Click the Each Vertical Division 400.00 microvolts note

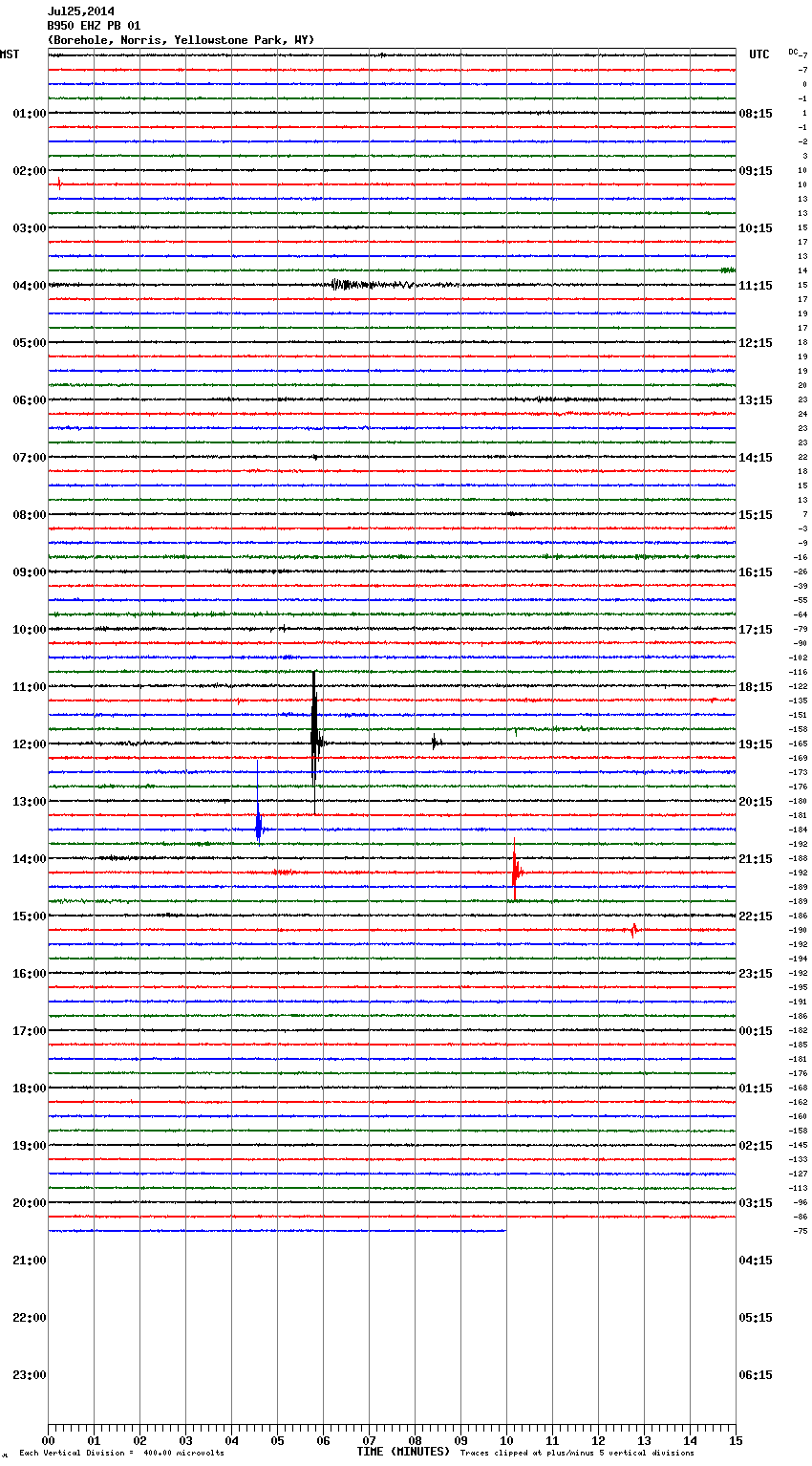tap(121, 1453)
